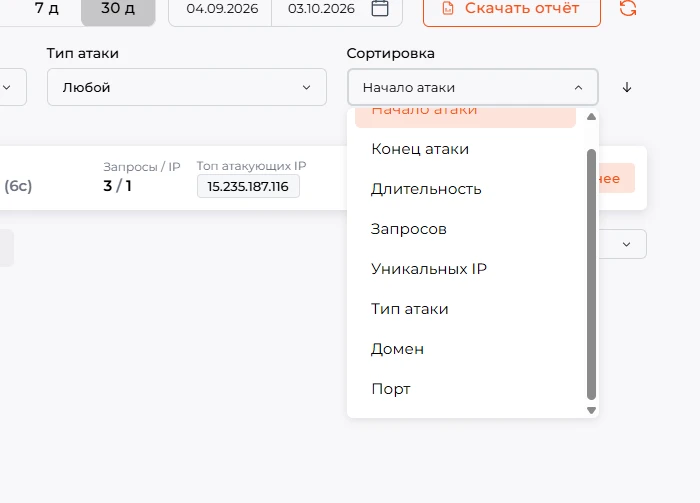Image resolution: width=700 pixels, height=503 pixels.
Task: Click the dropdown list scroll up arrow
Action: coord(592,116)
